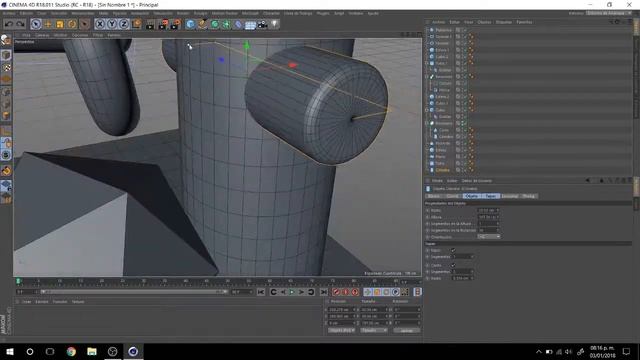Viewport: 640px width, 360px height.
Task: Open the Objeto (Rel) coordinate dropdown
Action: click(x=342, y=330)
